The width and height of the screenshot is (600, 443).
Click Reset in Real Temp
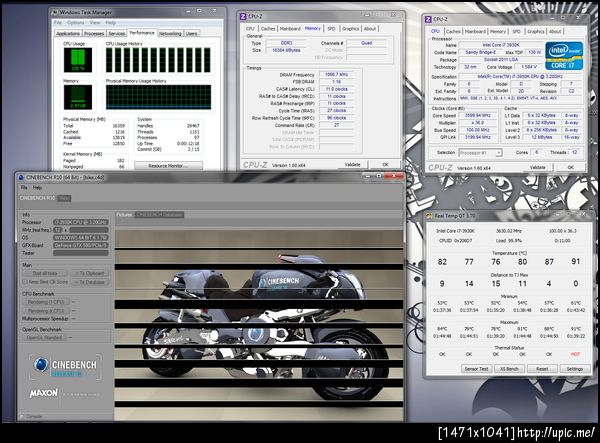[x=542, y=369]
